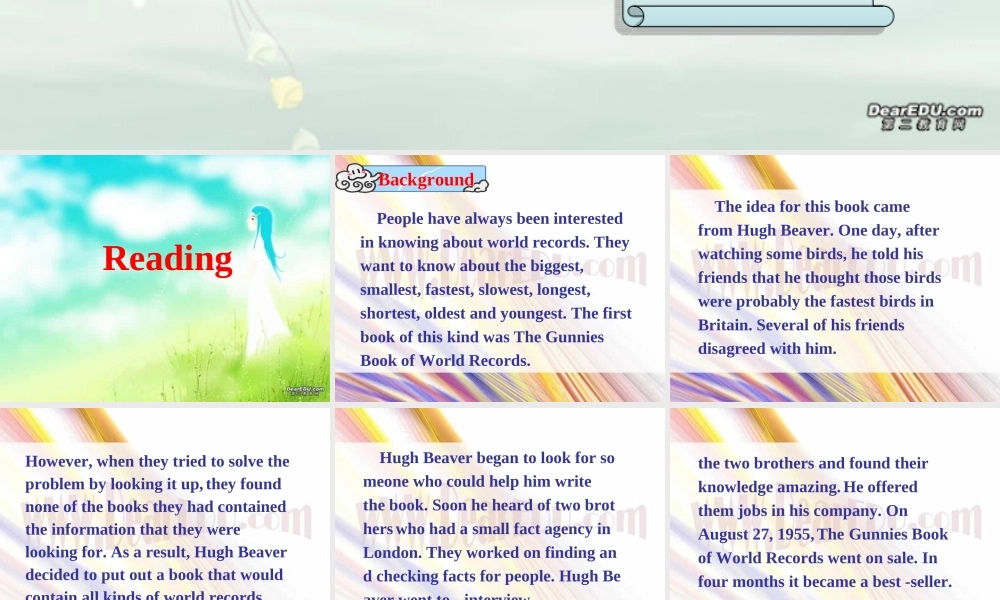This screenshot has width=1000, height=600.
Task: Select the red Background heading label
Action: click(x=425, y=180)
